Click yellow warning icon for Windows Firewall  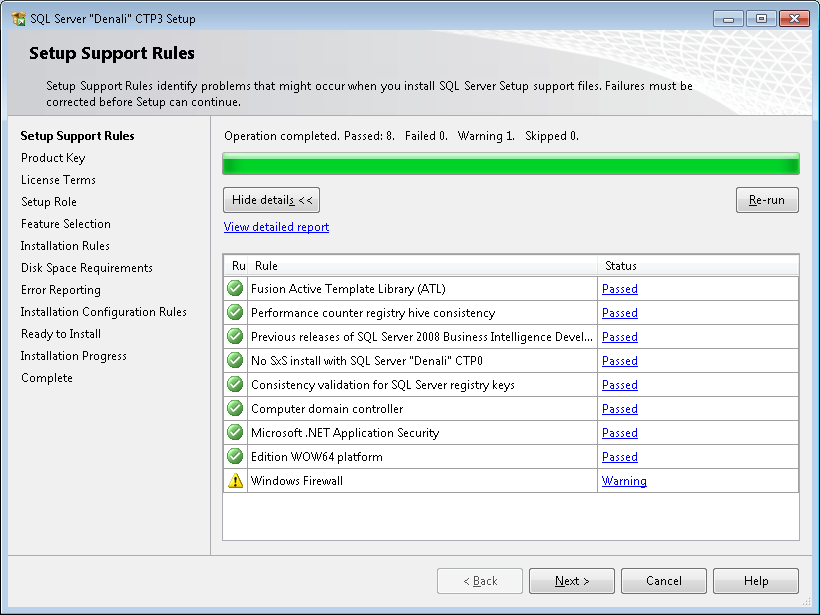pos(235,481)
